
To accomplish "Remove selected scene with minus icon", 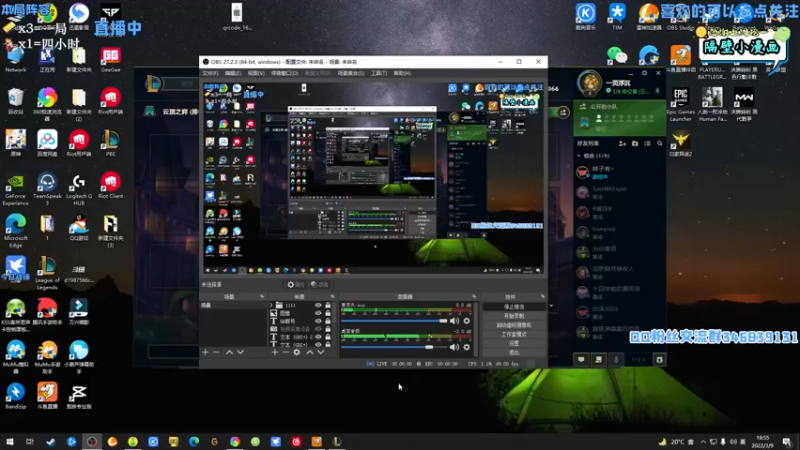I will pos(216,352).
